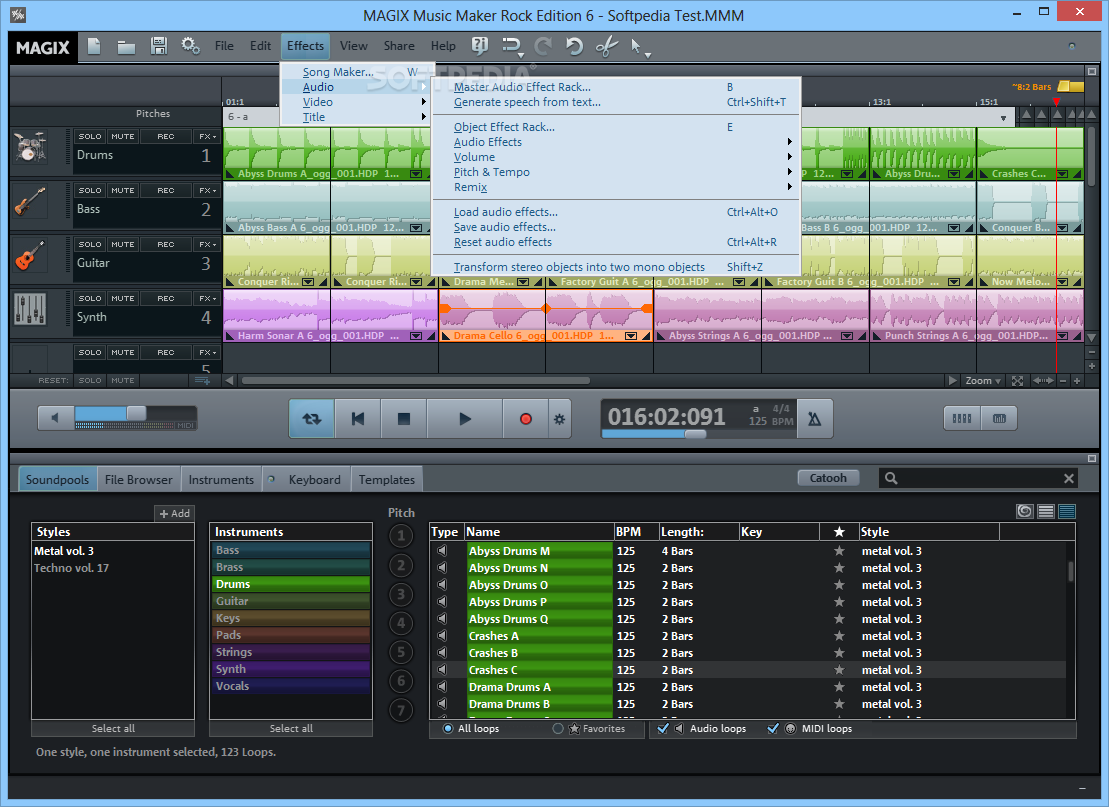Viewport: 1109px width, 807px height.
Task: Click the horizontal arrangement scrollbar
Action: (416, 381)
